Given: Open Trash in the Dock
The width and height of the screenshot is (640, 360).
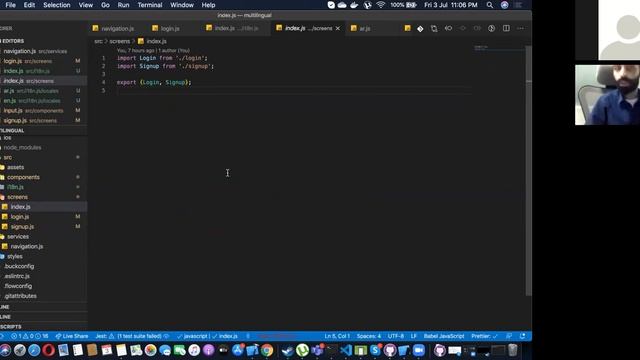Looking at the screenshot, I should click(513, 350).
